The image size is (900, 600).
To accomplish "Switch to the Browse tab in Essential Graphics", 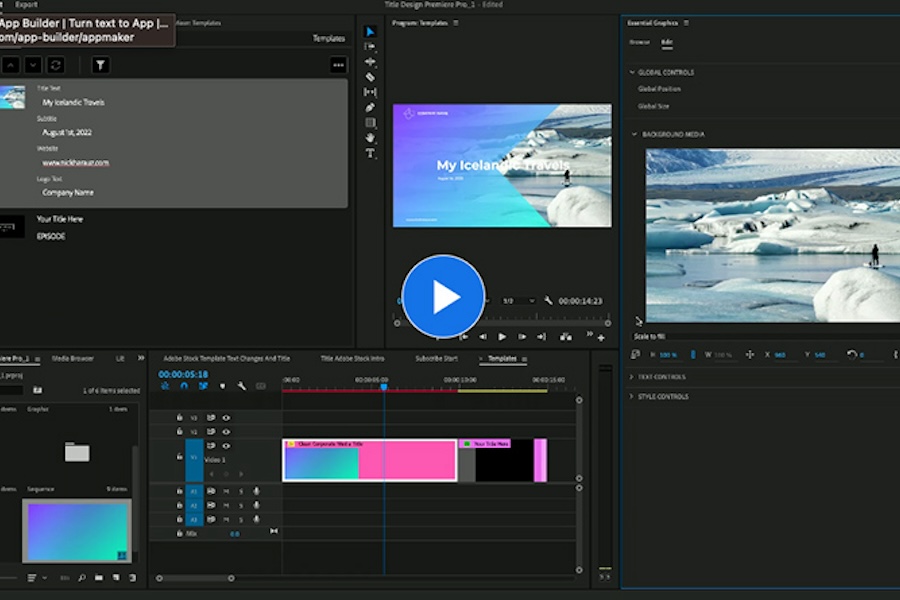I will [x=640, y=42].
